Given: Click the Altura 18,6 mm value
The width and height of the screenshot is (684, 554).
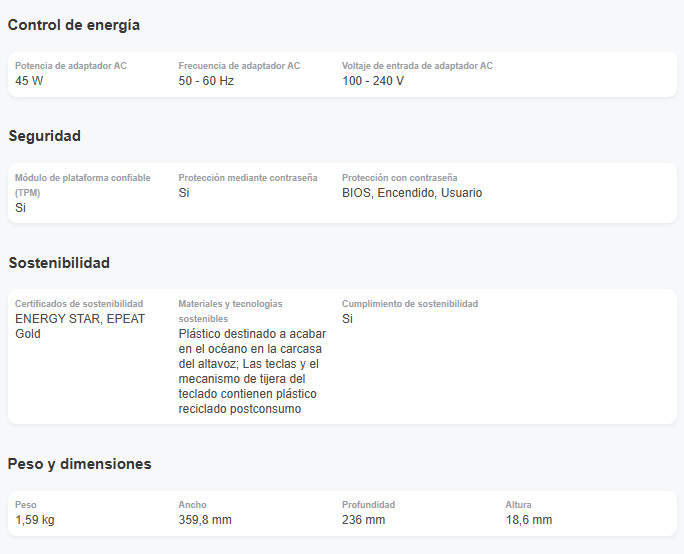Looking at the screenshot, I should click(529, 520).
